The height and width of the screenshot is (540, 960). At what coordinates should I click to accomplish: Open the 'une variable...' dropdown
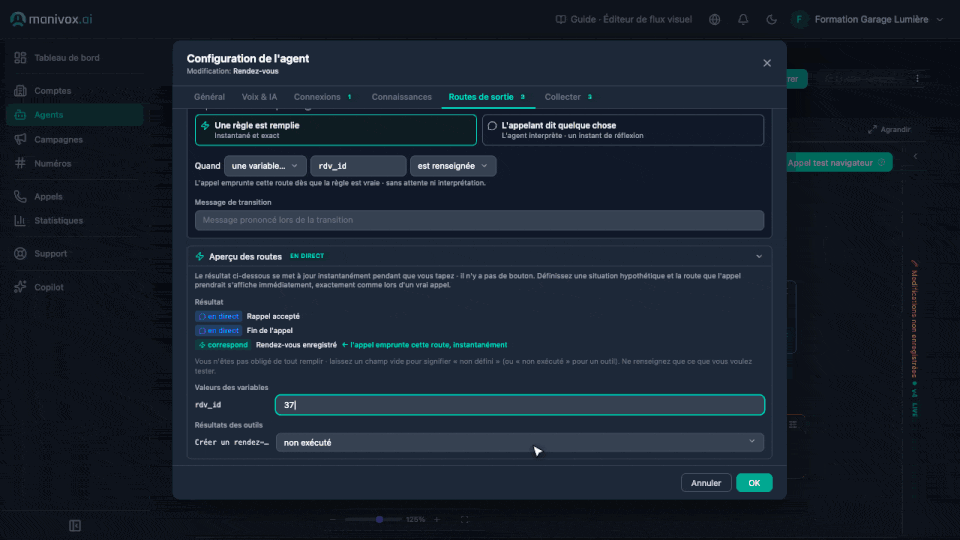coord(264,166)
